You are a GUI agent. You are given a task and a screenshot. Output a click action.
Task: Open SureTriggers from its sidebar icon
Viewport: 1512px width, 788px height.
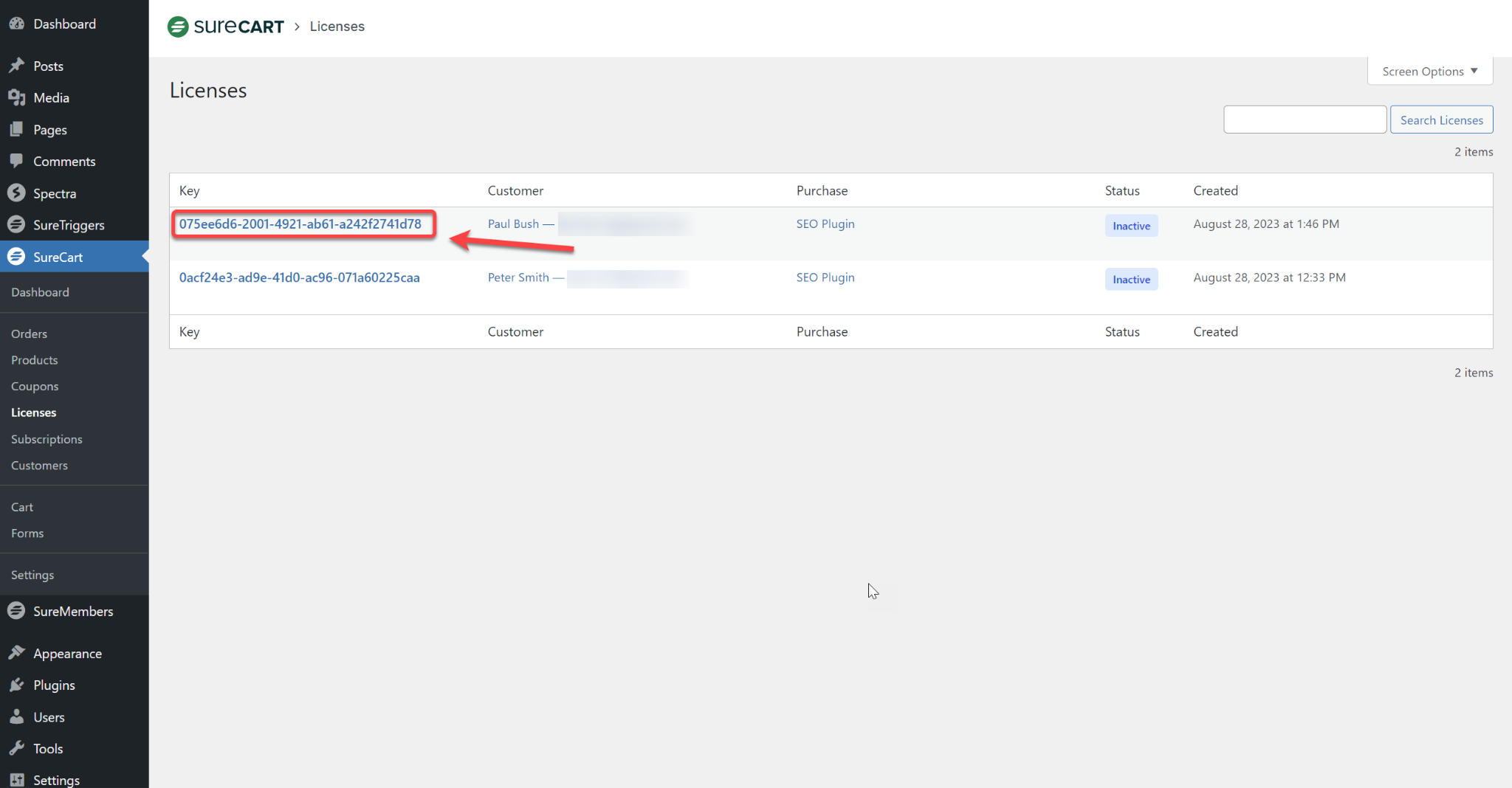click(17, 224)
